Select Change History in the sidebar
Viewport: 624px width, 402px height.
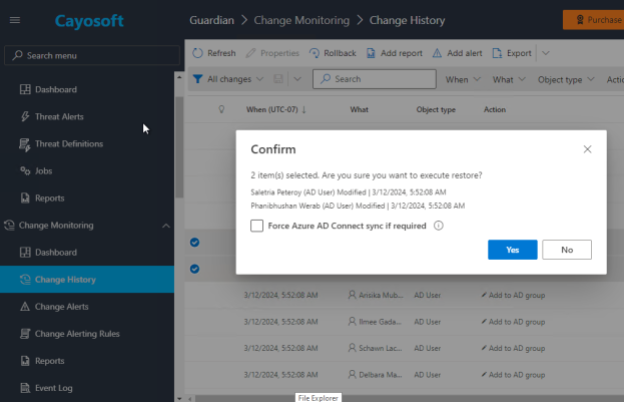pyautogui.click(x=87, y=279)
